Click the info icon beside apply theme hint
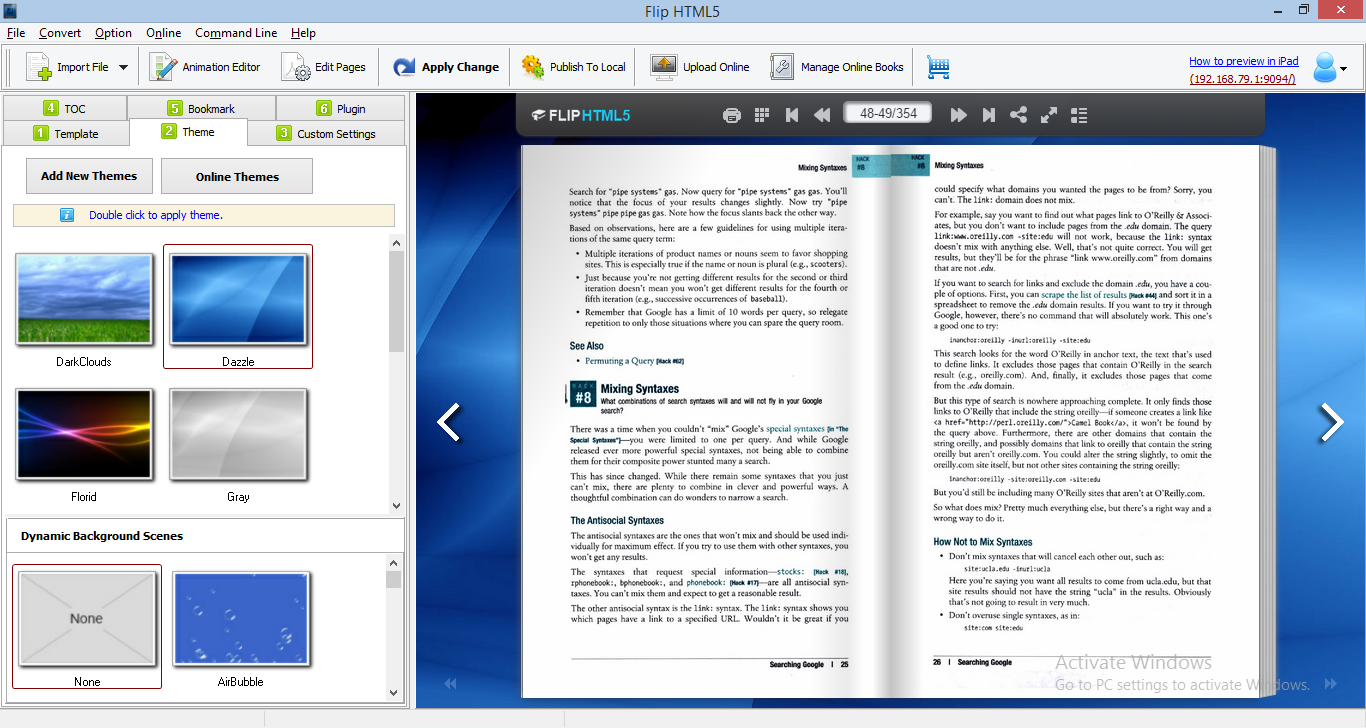 (x=67, y=215)
